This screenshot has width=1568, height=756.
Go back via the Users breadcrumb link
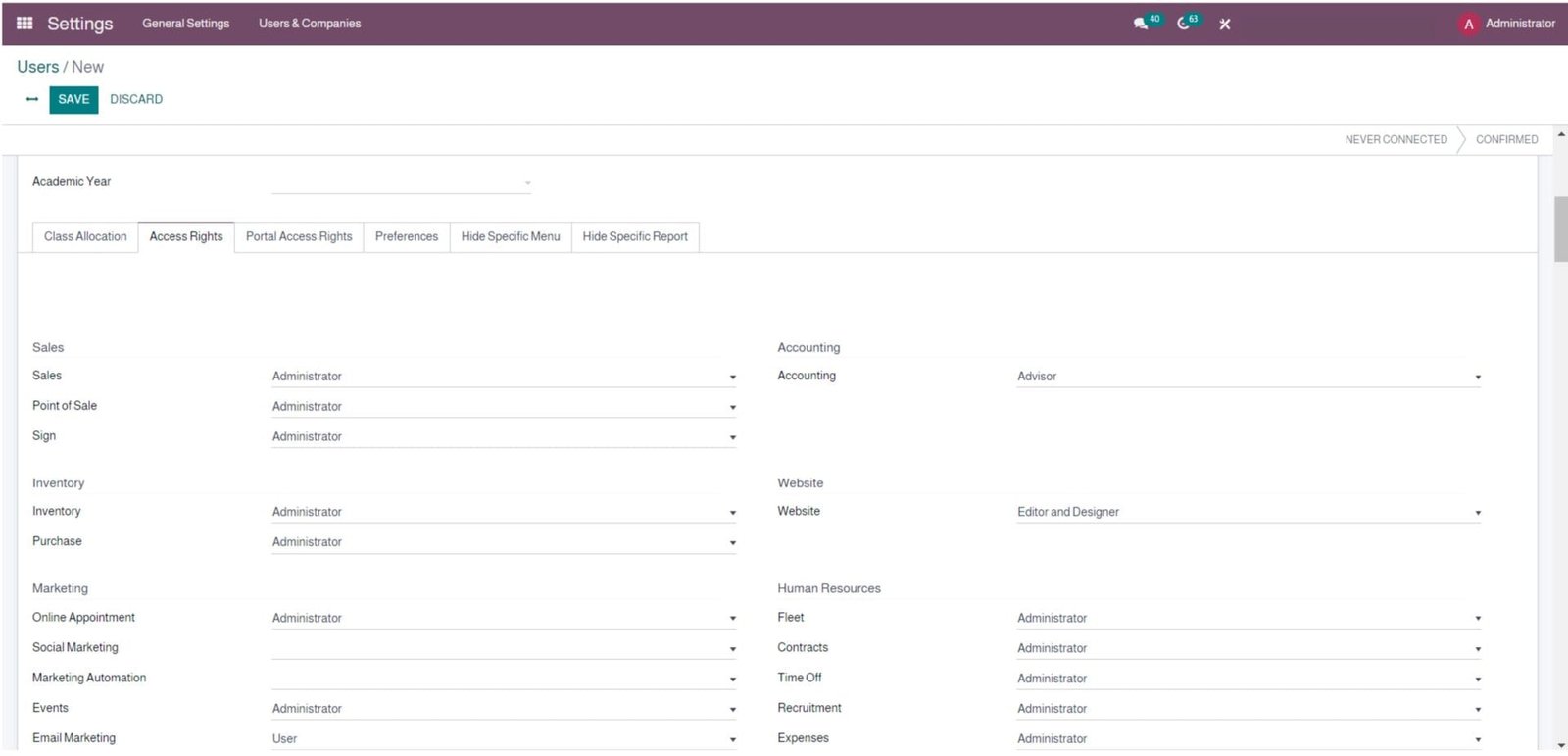pos(37,67)
